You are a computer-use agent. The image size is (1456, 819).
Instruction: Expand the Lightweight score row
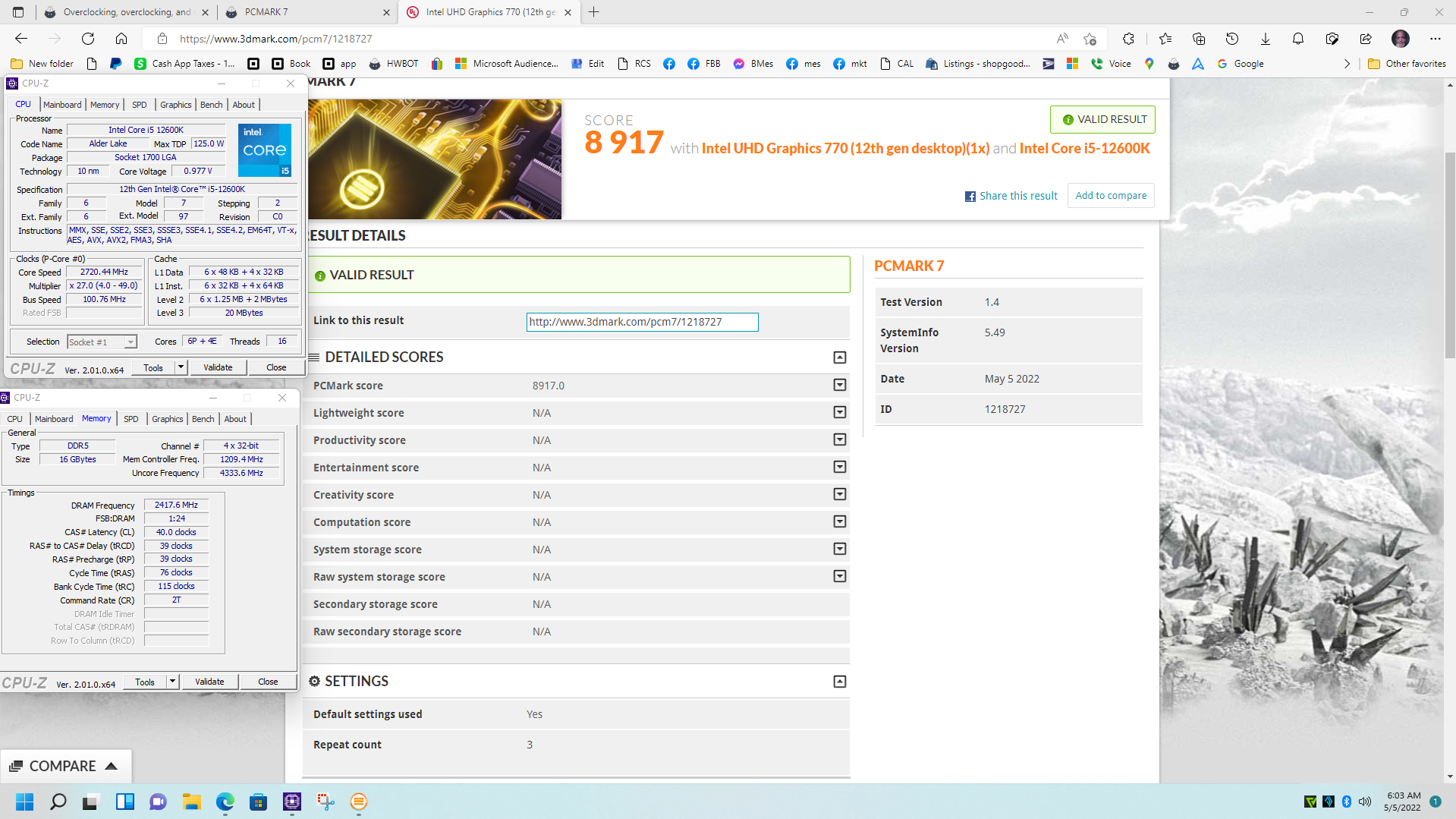coord(840,412)
